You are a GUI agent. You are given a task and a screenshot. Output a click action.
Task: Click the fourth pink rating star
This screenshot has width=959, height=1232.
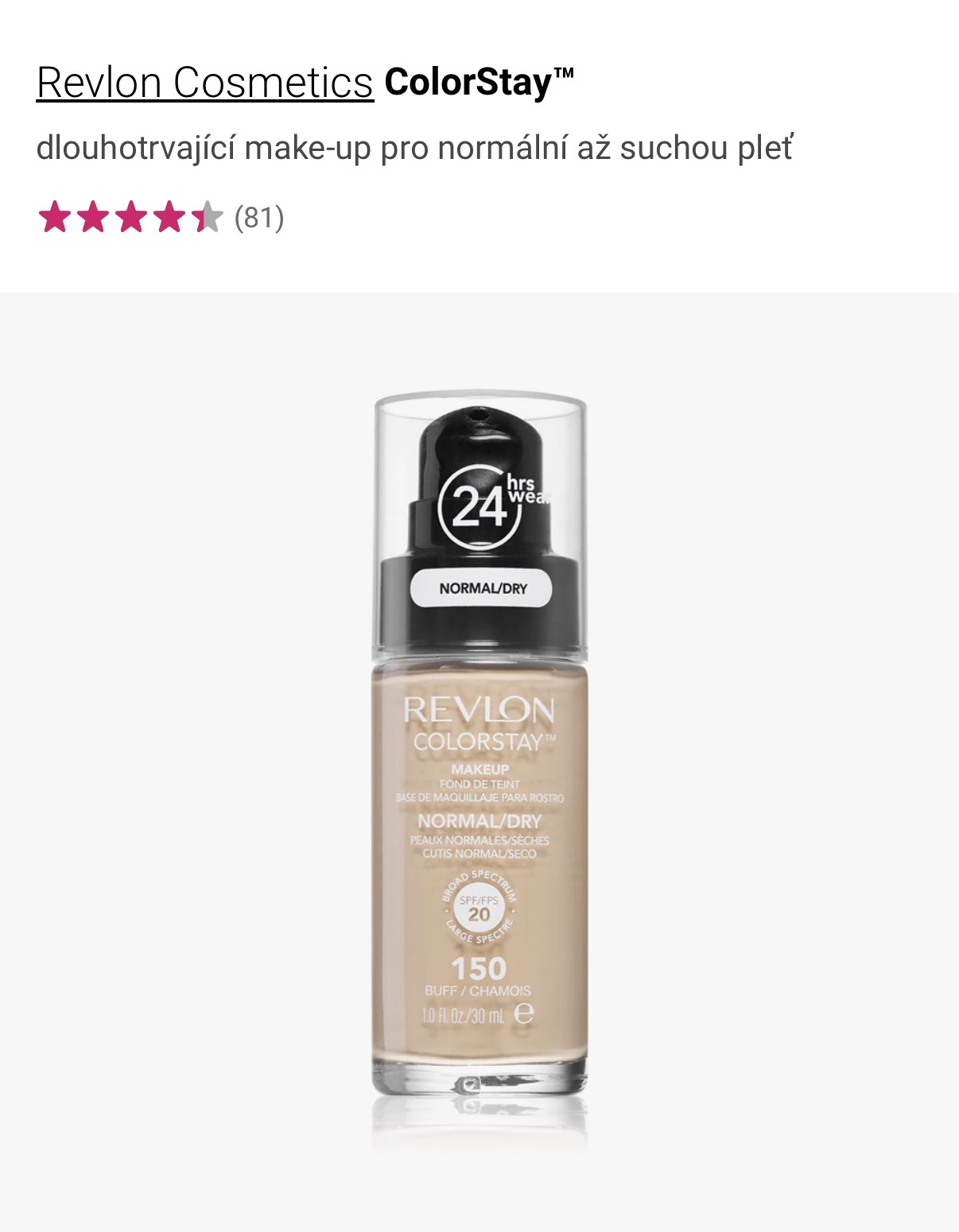pyautogui.click(x=169, y=217)
